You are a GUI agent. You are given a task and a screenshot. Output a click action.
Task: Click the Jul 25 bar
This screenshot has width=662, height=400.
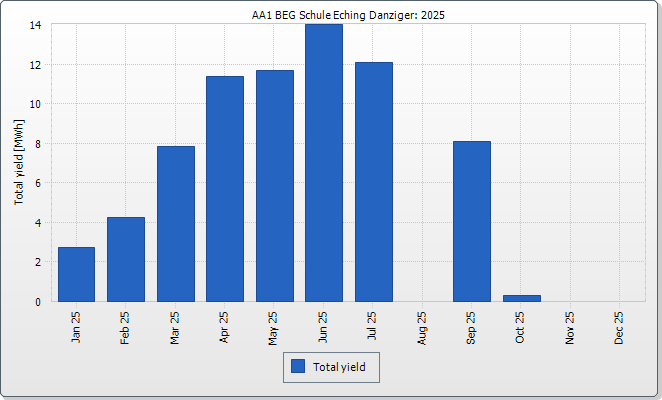[x=373, y=181]
